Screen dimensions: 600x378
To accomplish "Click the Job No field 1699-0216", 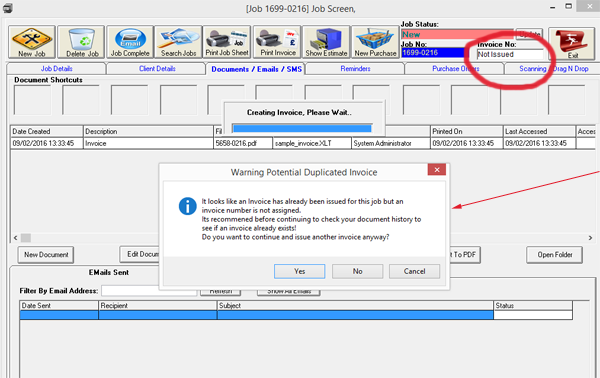I will point(433,53).
